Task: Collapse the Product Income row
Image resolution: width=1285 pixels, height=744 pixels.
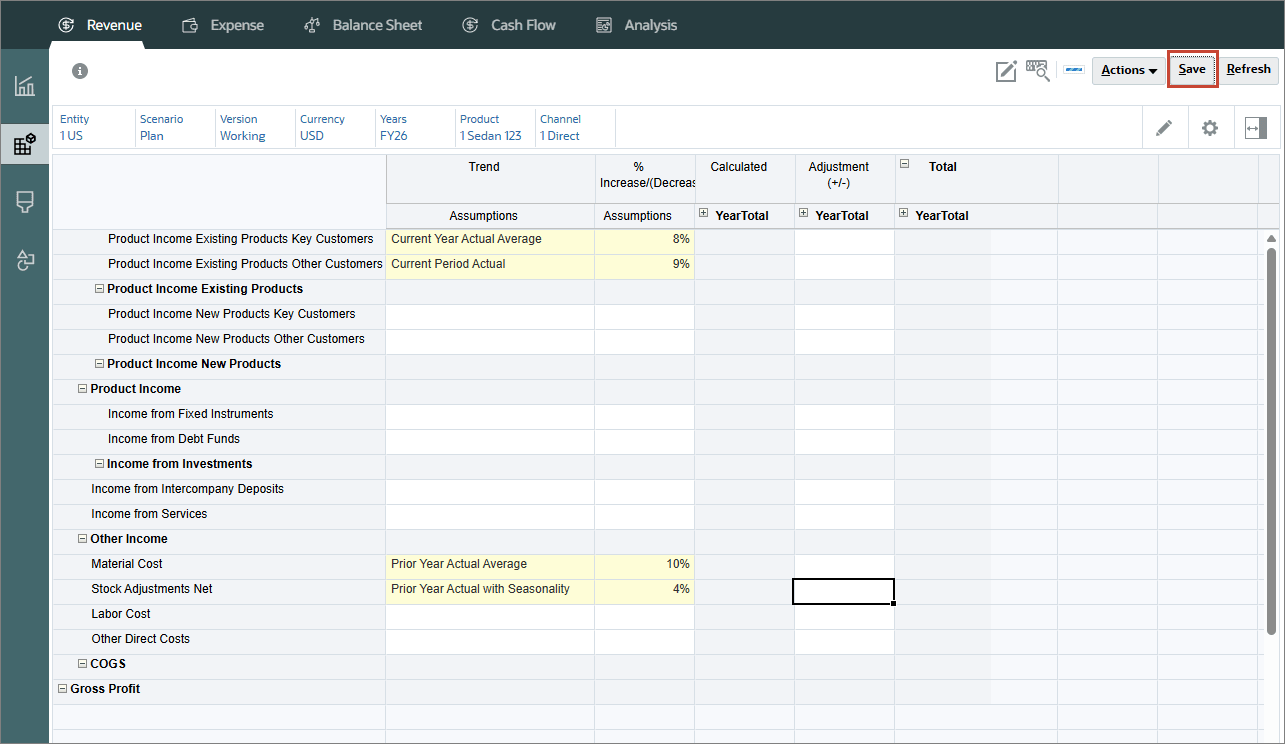Action: (82, 389)
